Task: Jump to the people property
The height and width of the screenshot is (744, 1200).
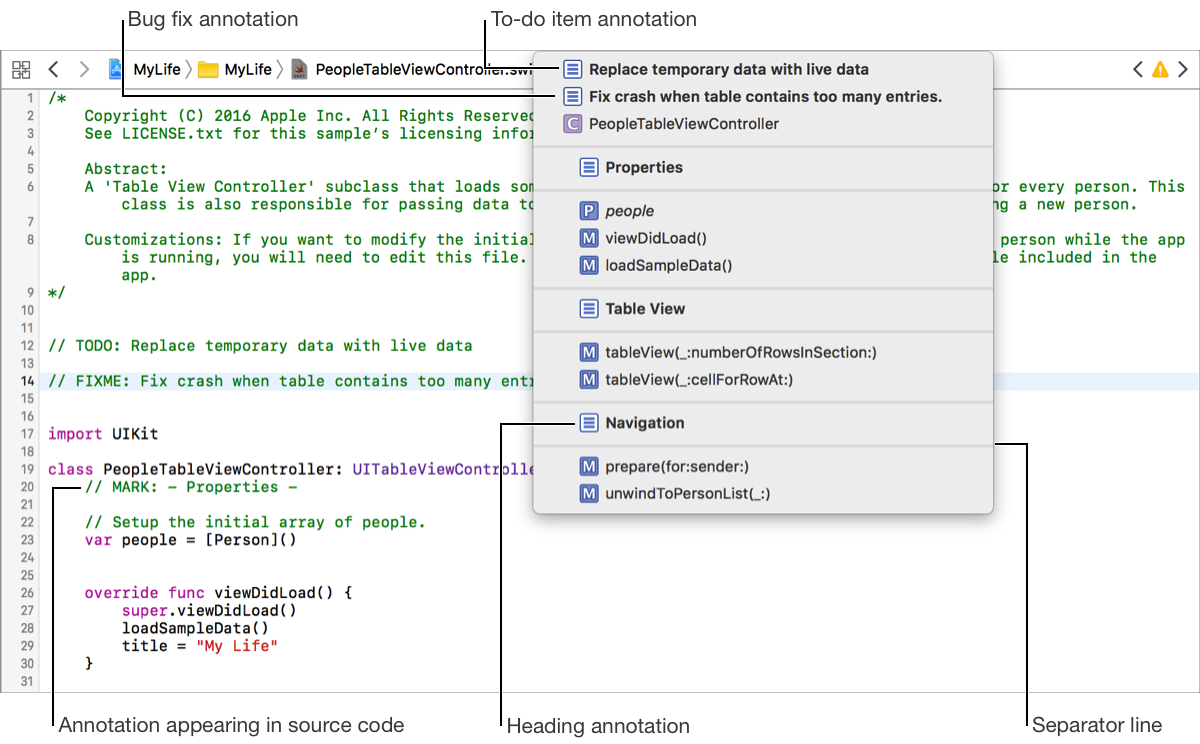Action: click(x=629, y=211)
